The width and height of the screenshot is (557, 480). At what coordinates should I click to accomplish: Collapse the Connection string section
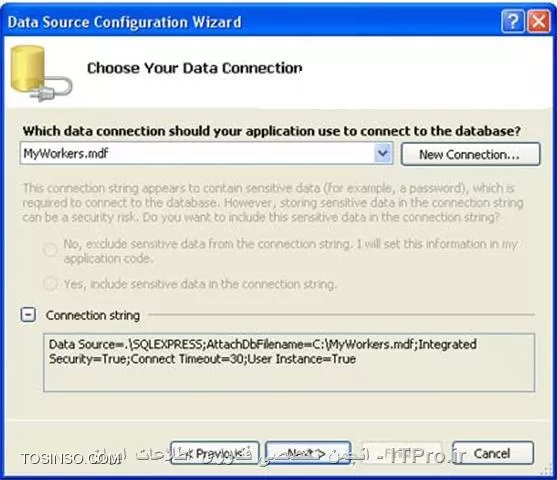click(x=28, y=314)
